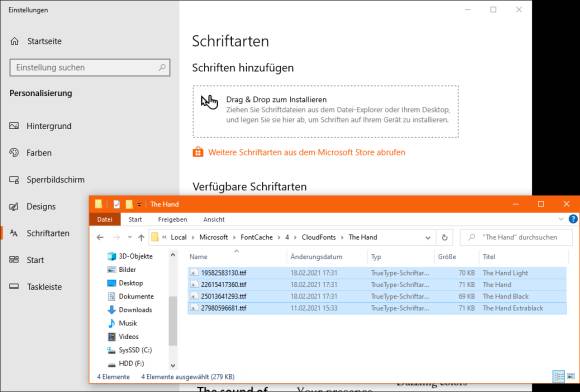Open Startseite in the Settings sidebar
The image size is (580, 392).
coord(36,41)
